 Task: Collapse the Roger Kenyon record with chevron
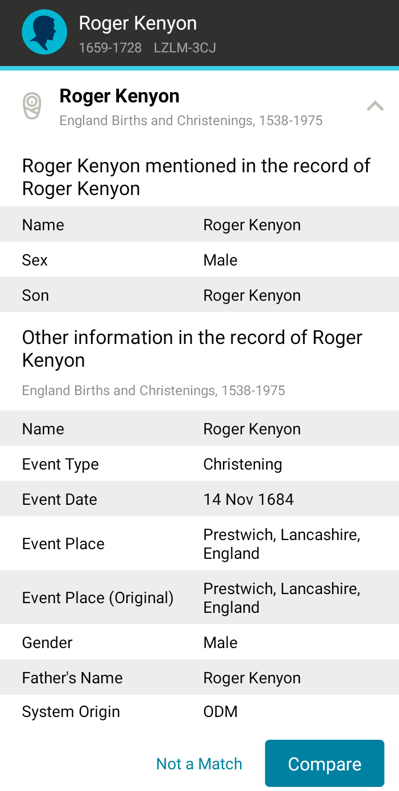tap(375, 106)
